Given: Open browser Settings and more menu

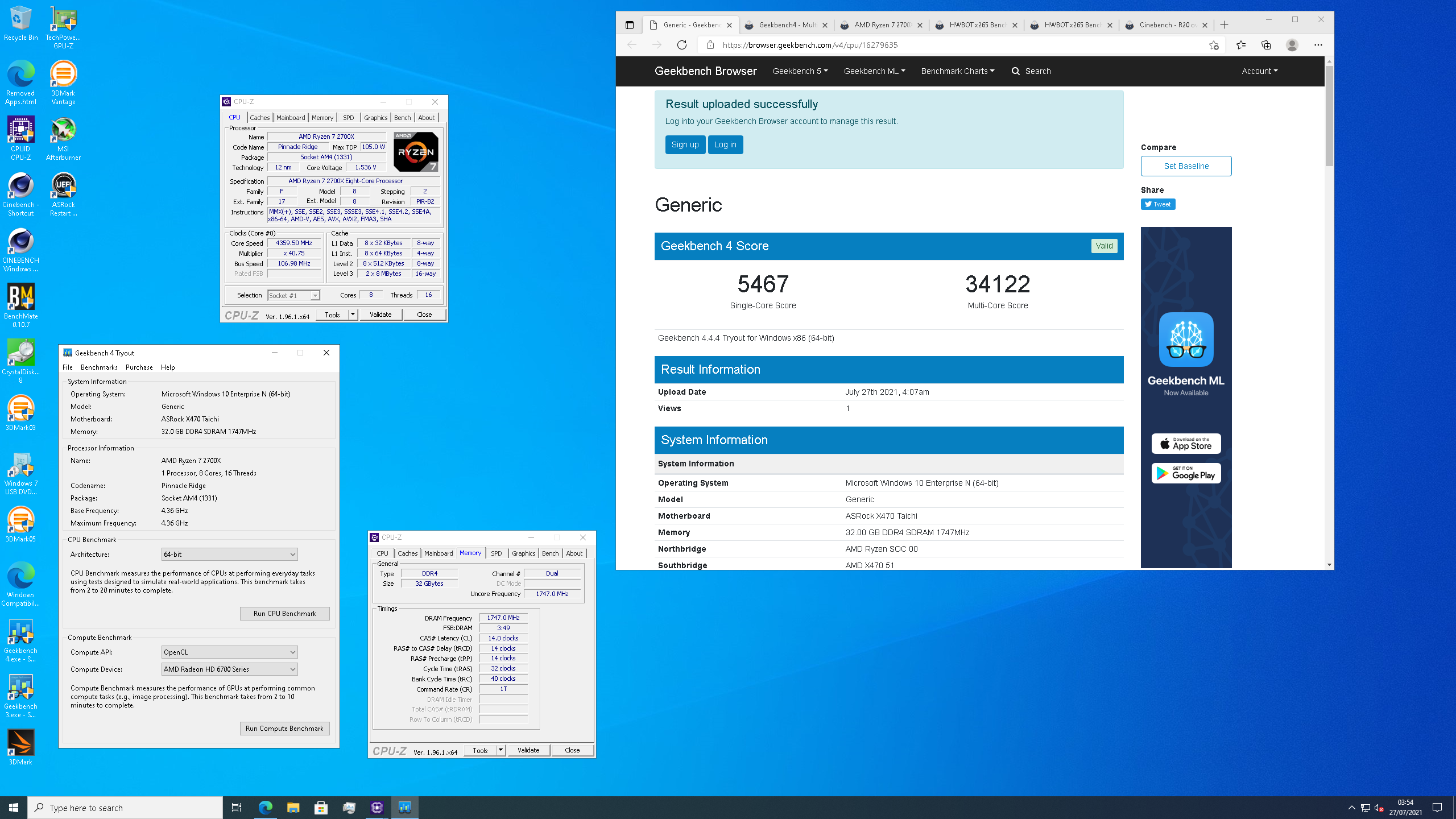Looking at the screenshot, I should tap(1318, 45).
